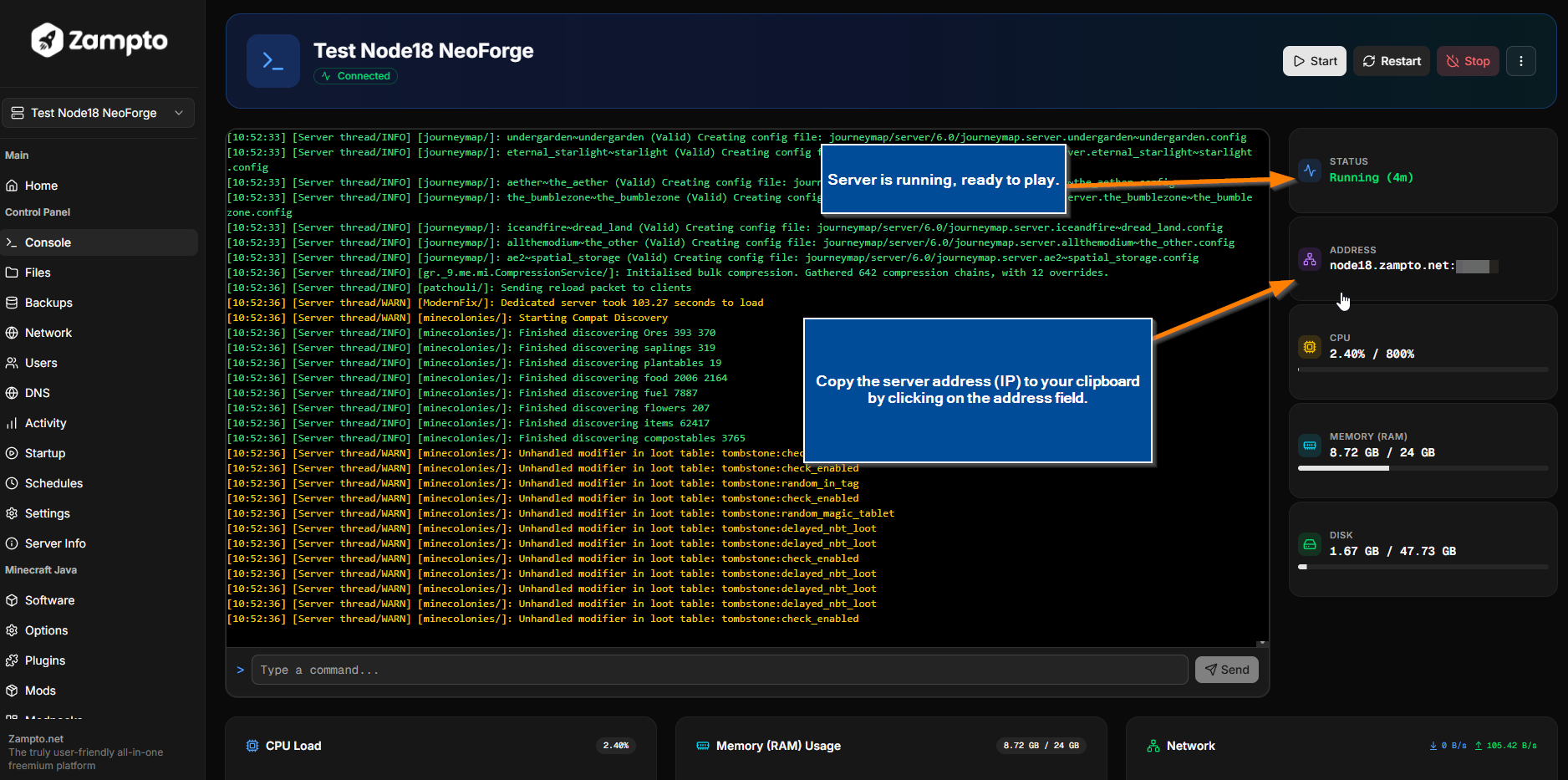Open the Backups page
Screen dimensions: 1568x780
(99, 303)
